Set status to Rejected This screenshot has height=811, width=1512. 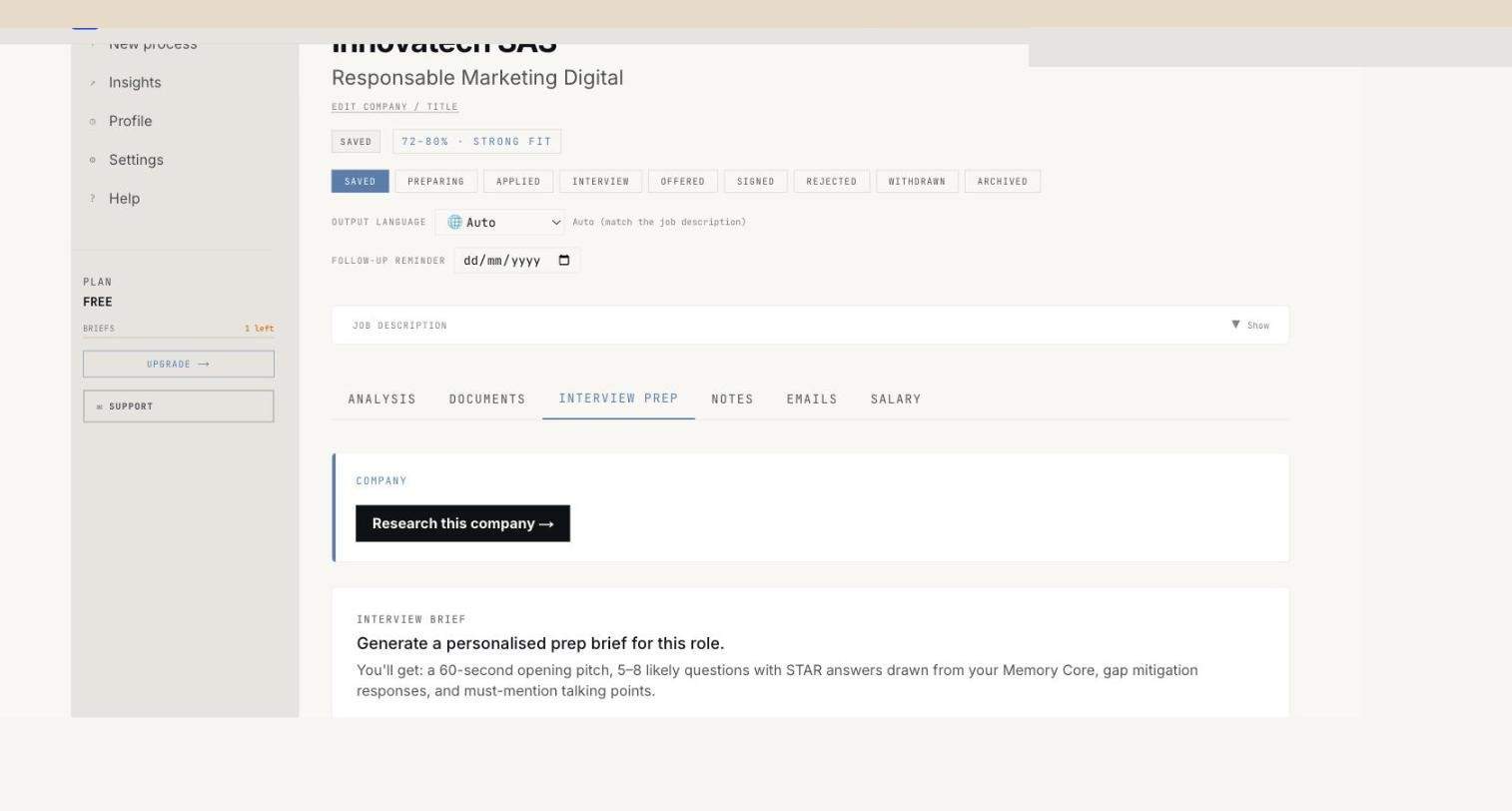tap(832, 182)
